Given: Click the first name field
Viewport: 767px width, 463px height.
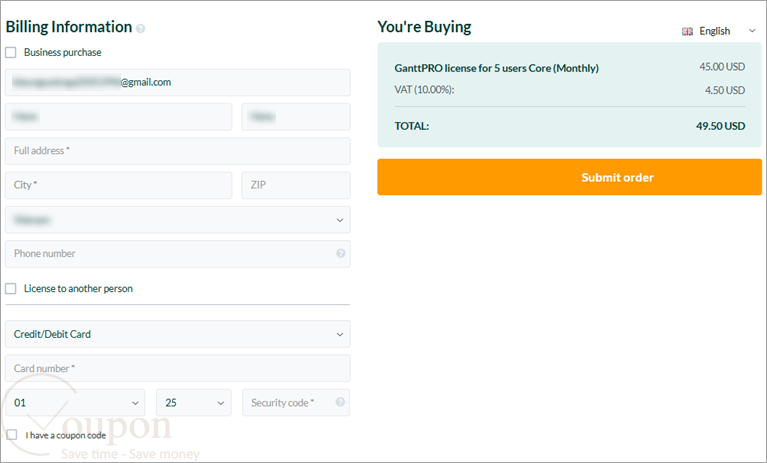Looking at the screenshot, I should pyautogui.click(x=118, y=116).
